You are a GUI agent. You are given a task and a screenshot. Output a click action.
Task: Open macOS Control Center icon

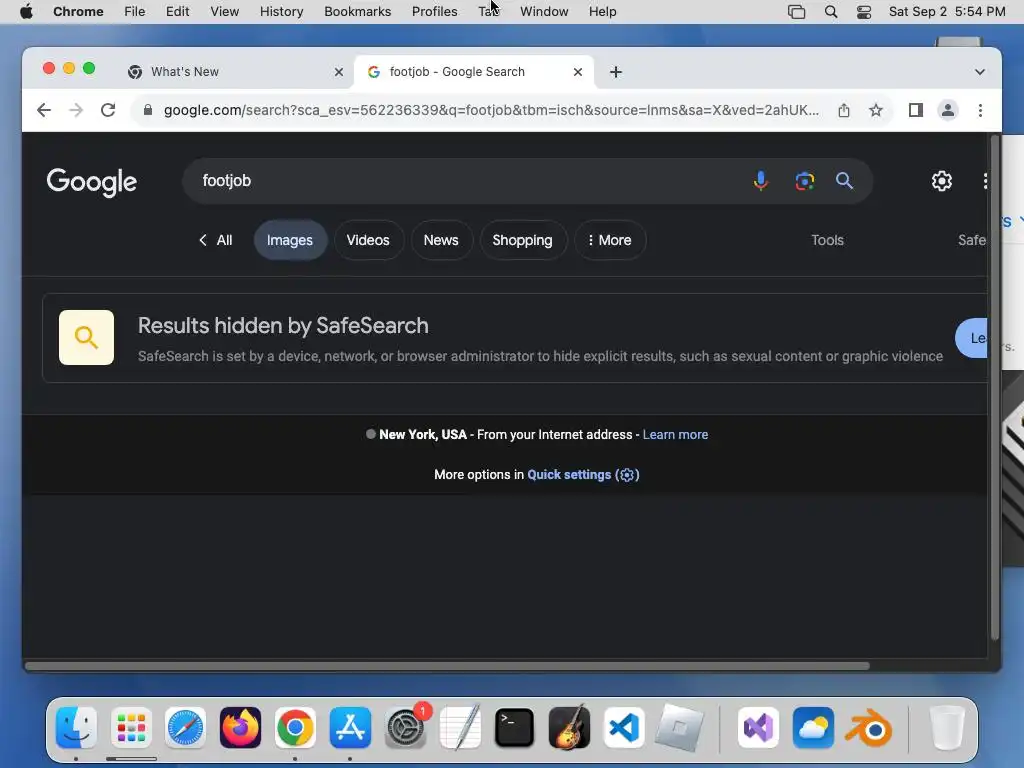pos(864,12)
